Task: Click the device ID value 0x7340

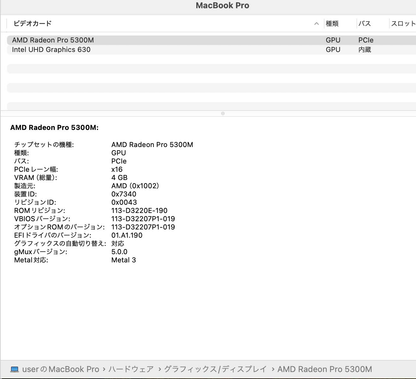Action: (124, 194)
